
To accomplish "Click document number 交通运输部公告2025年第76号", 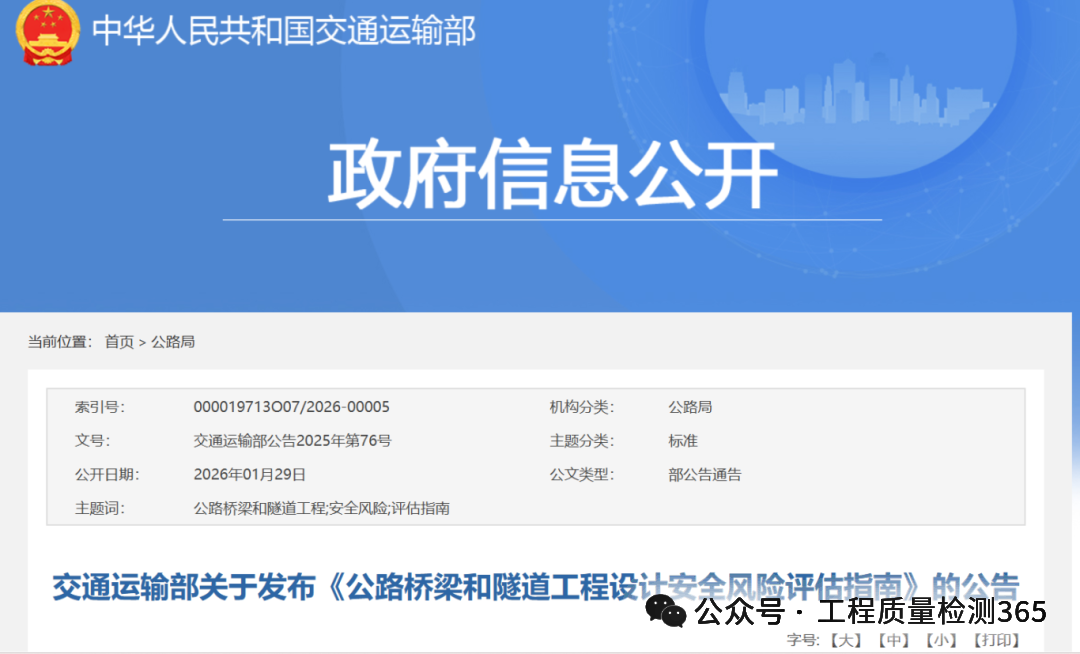I will 292,441.
